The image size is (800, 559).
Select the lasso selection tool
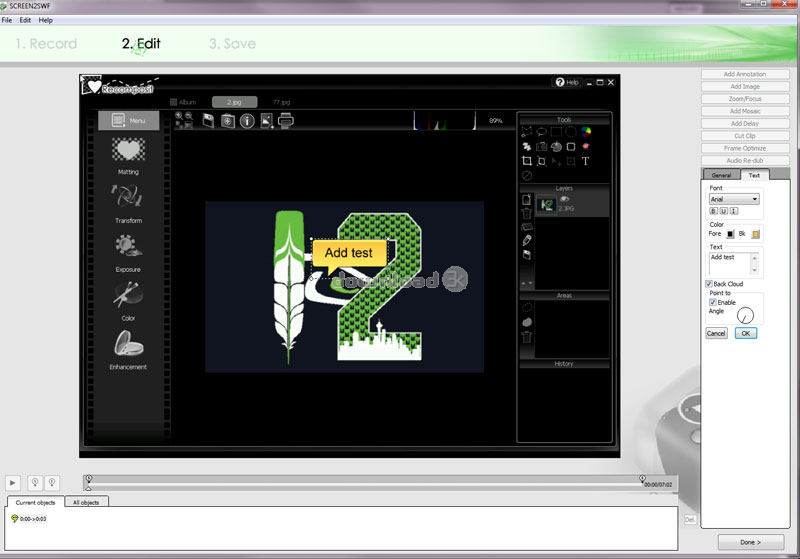541,132
